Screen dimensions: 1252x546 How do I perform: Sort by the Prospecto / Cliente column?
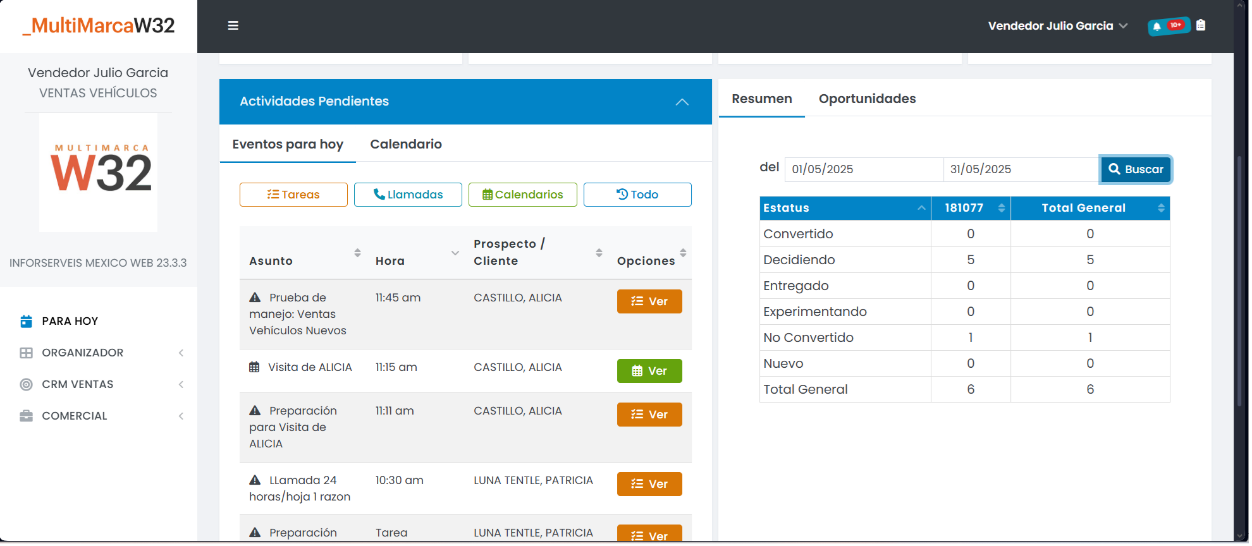pos(599,253)
